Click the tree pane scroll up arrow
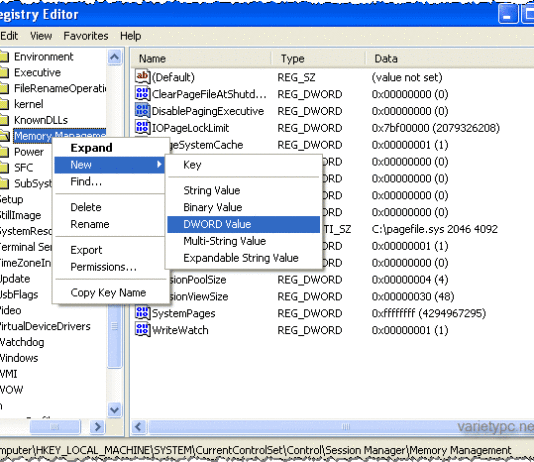This screenshot has height=462, width=534. [x=114, y=57]
